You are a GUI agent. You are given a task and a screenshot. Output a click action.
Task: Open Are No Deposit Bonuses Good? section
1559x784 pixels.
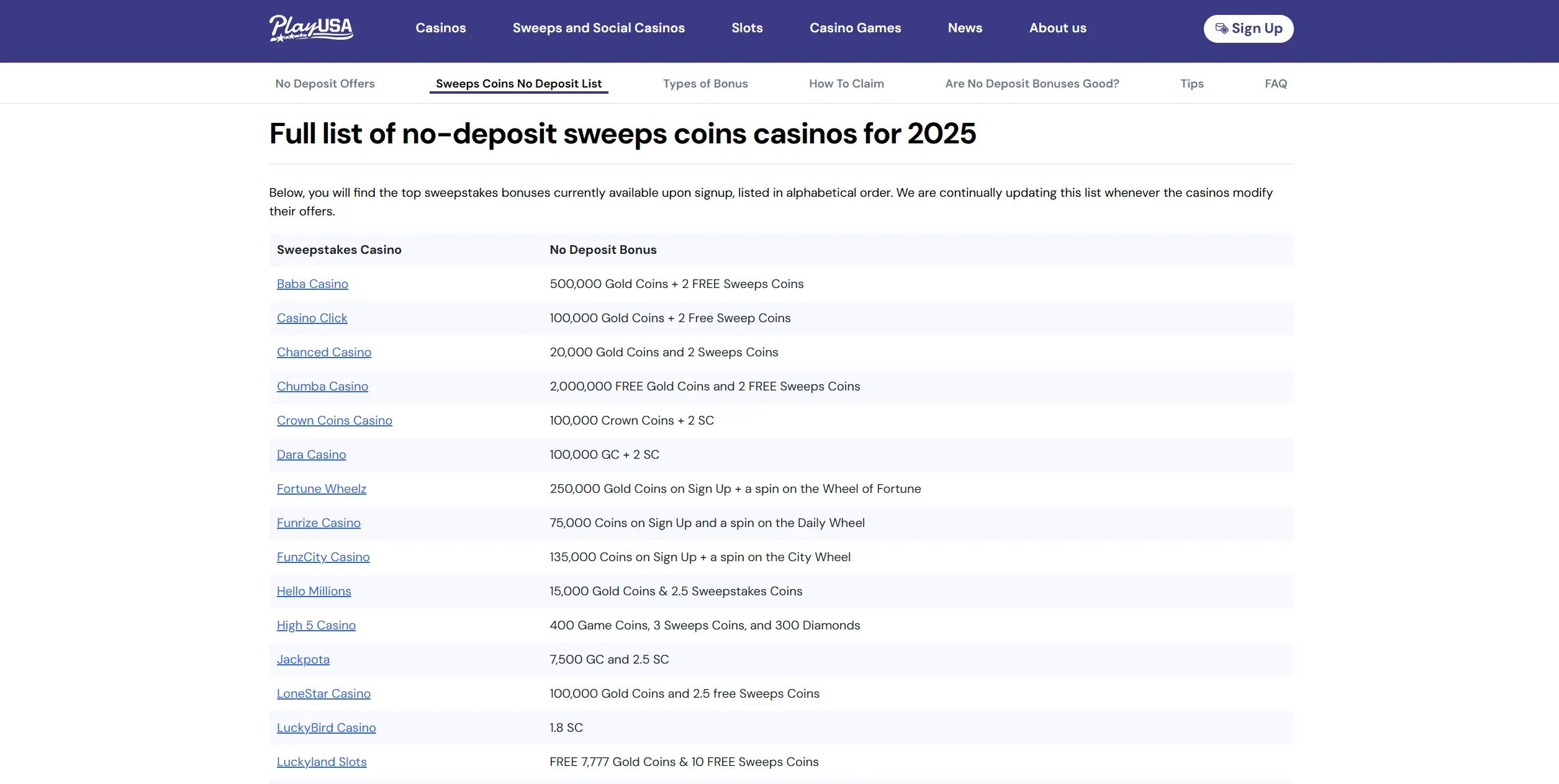tap(1032, 84)
